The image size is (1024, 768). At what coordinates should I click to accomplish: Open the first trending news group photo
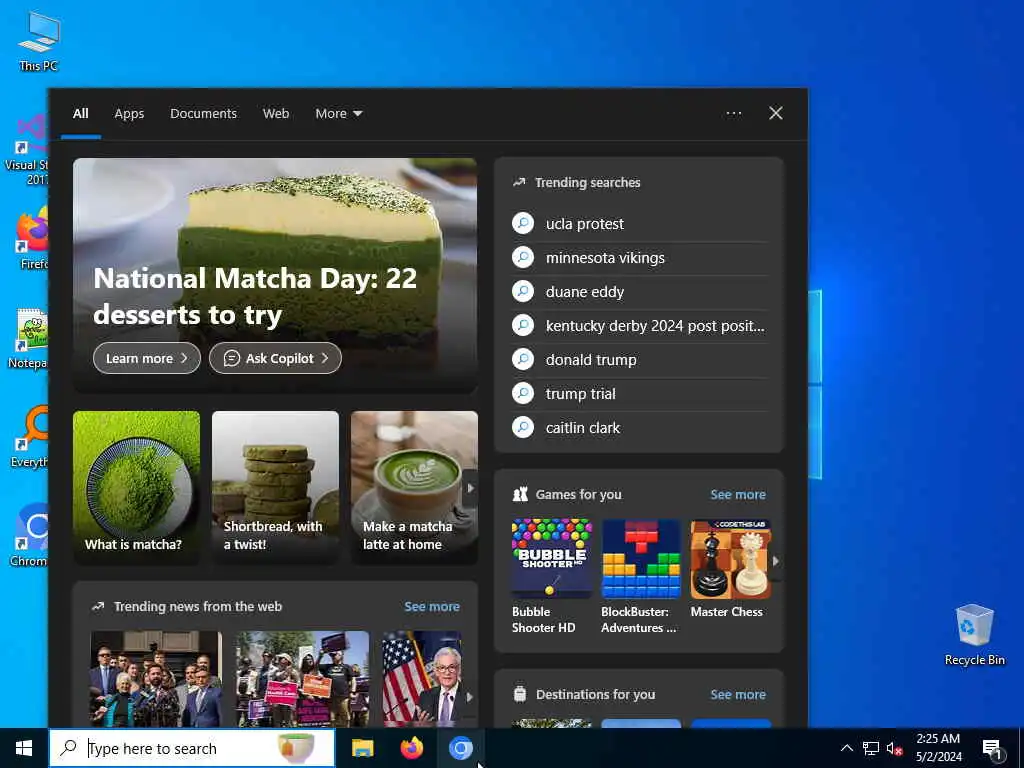pos(156,679)
